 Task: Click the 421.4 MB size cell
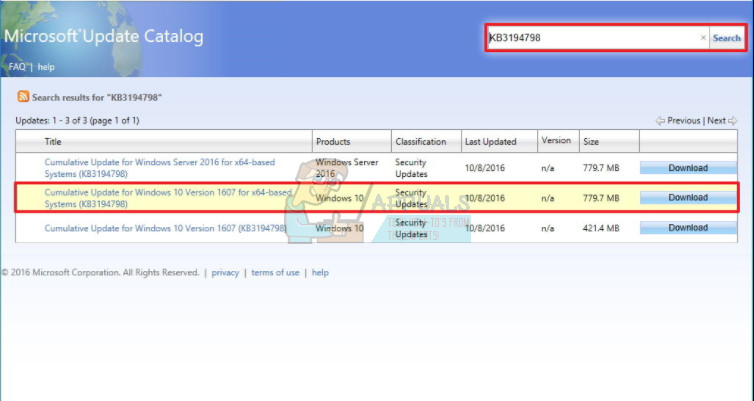(601, 228)
